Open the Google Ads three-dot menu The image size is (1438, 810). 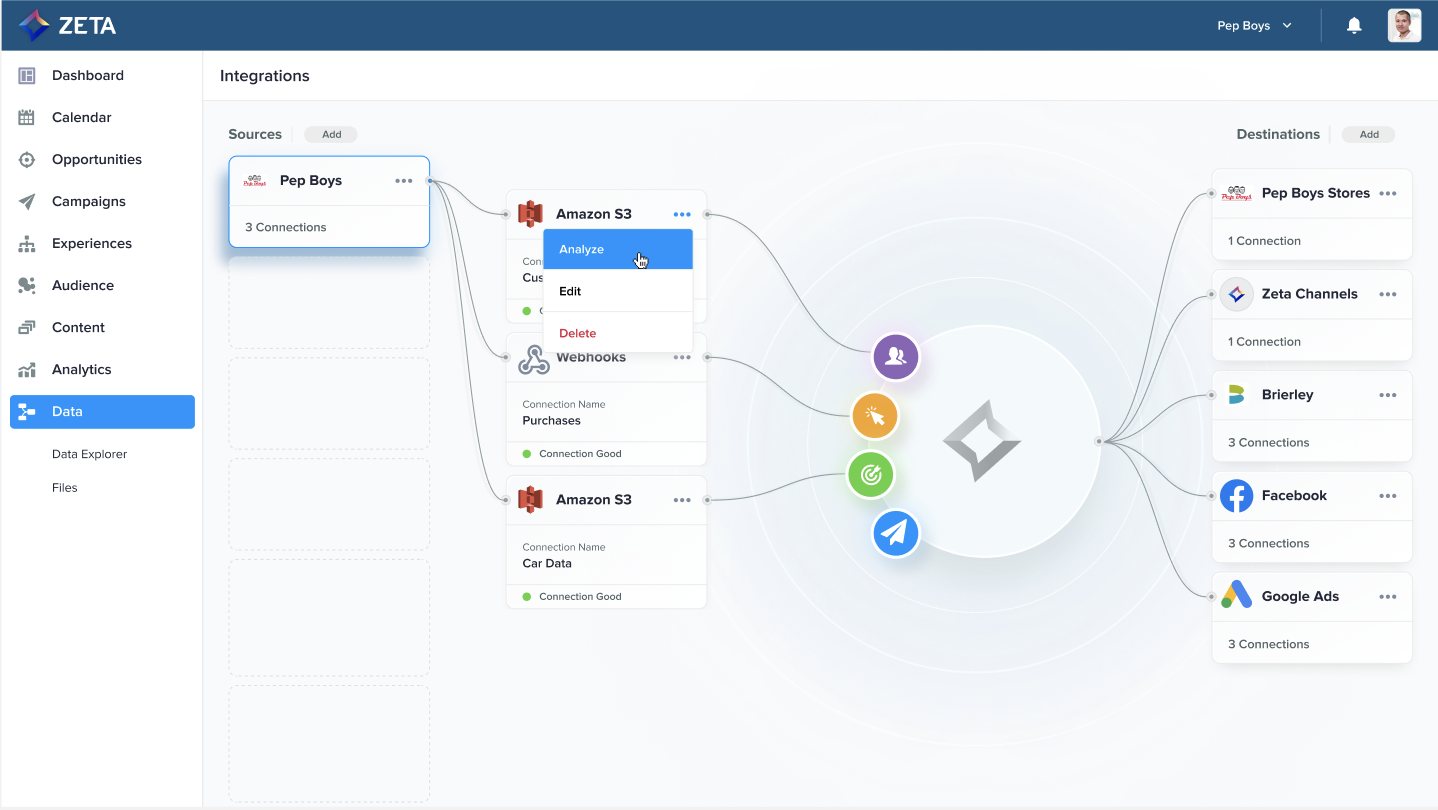[x=1387, y=597]
